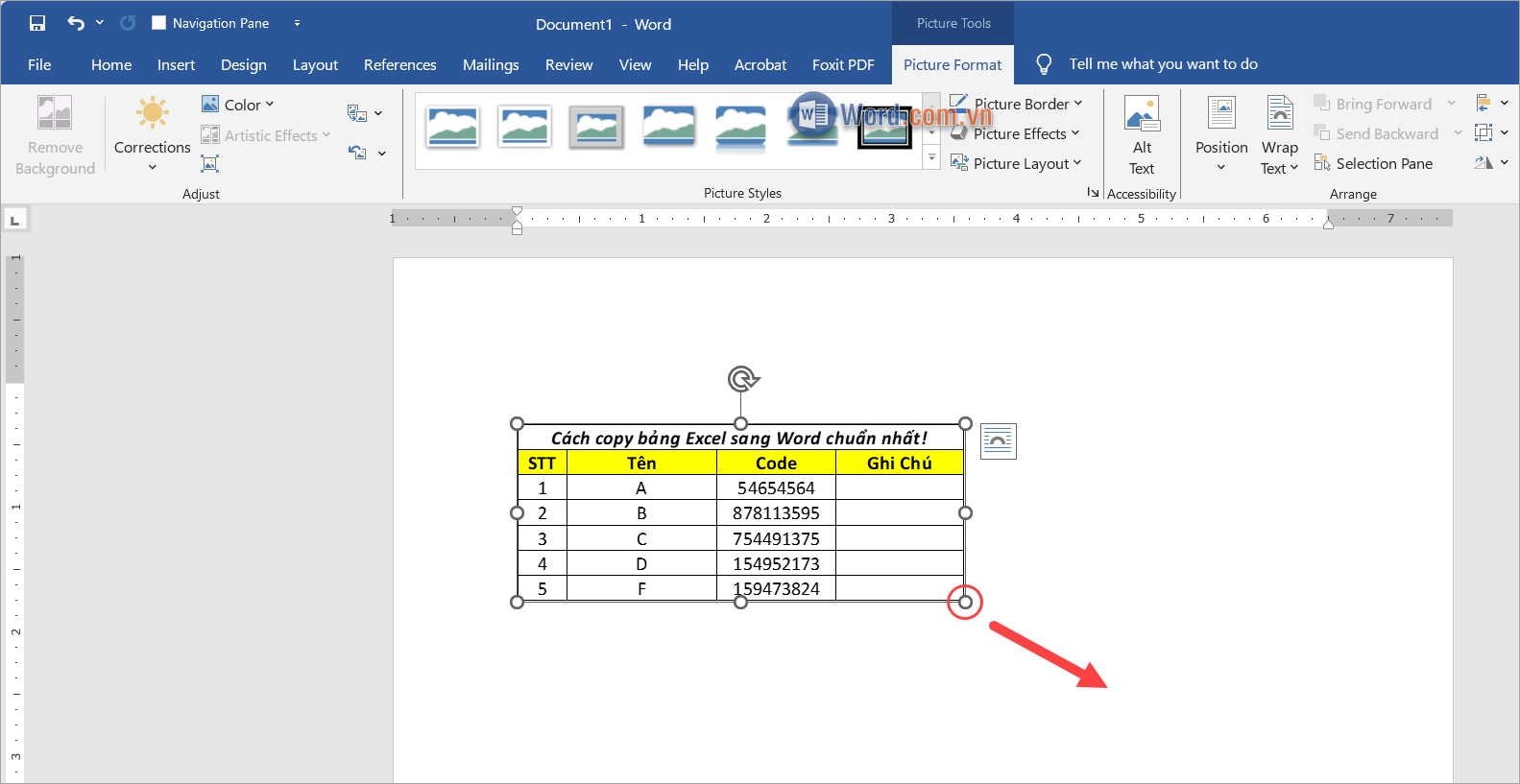1520x784 pixels.
Task: Open the Picture Effects dropdown
Action: click(x=1016, y=133)
